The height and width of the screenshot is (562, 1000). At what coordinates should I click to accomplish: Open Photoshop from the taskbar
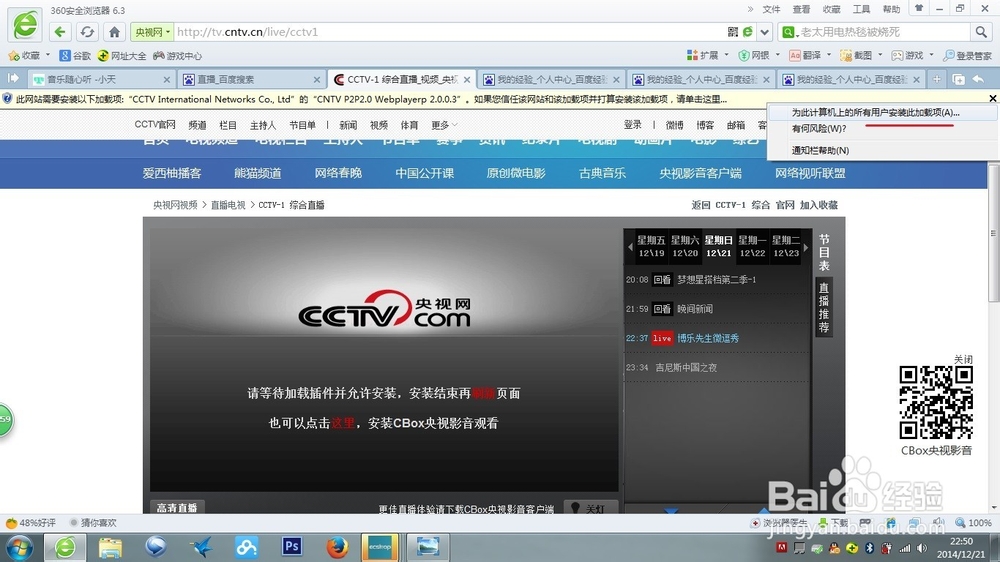coord(291,547)
